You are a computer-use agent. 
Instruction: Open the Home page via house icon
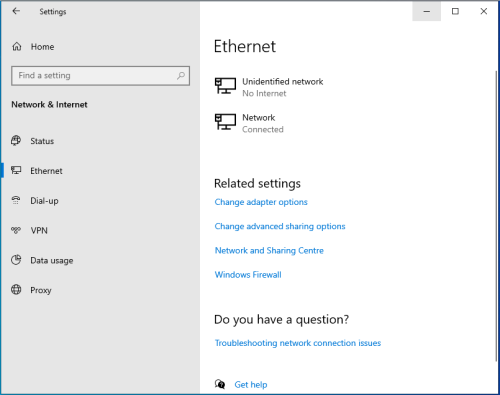(x=17, y=47)
